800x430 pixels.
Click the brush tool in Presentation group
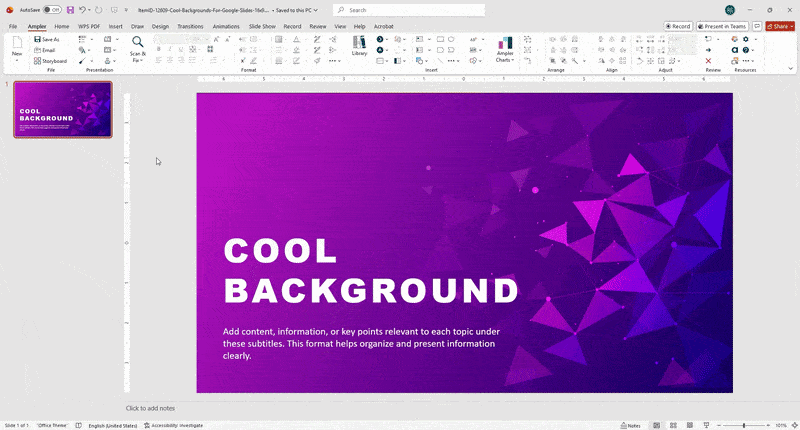click(82, 61)
